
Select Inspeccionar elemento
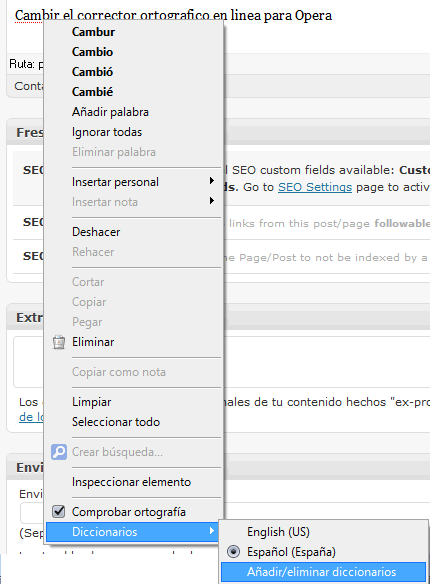131,482
